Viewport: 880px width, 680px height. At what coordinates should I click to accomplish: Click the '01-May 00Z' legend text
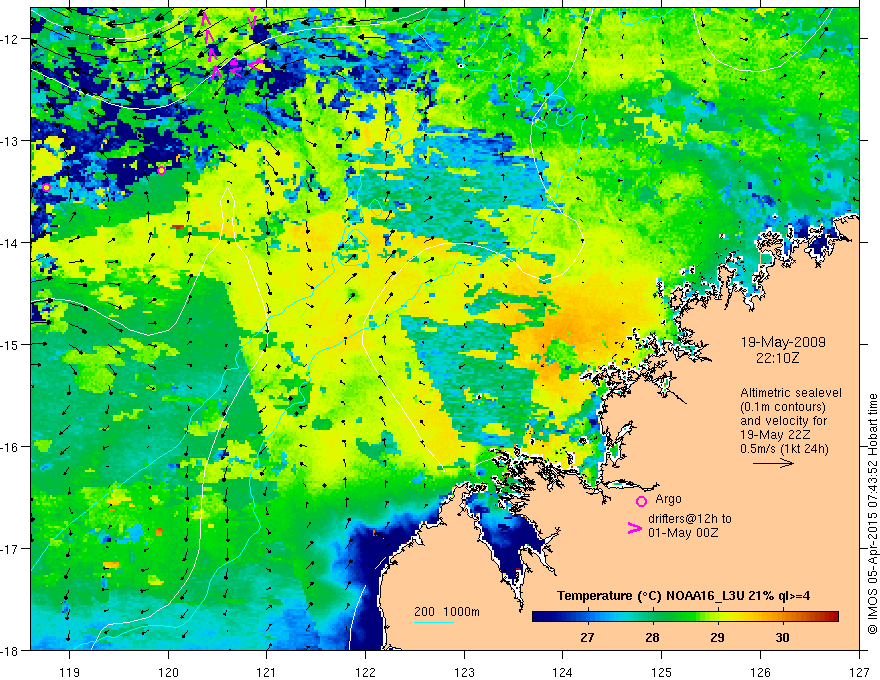tap(683, 533)
